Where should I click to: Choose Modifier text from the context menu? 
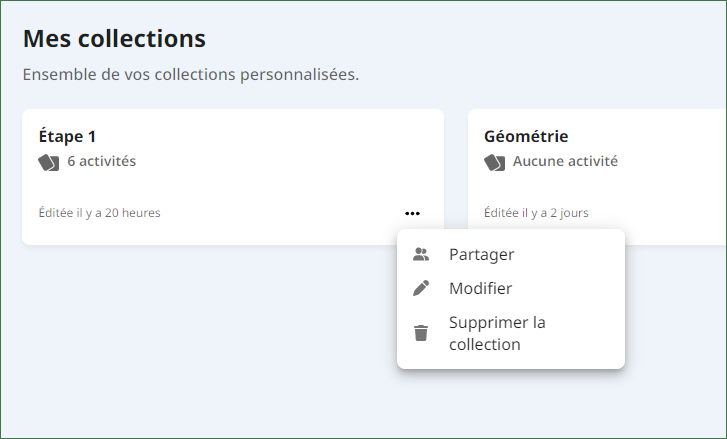point(480,288)
